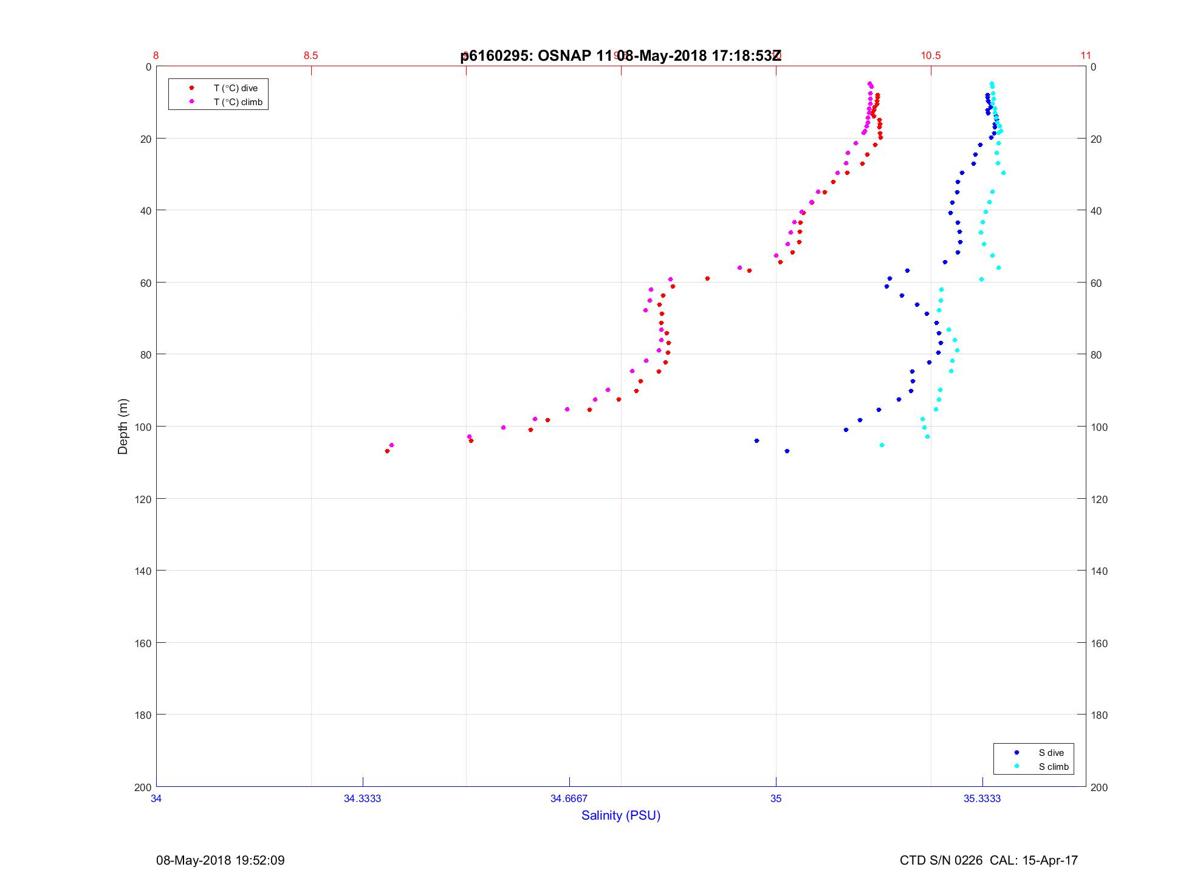
Task: Click the left-axis depth tick label '60'
Action: pos(145,283)
